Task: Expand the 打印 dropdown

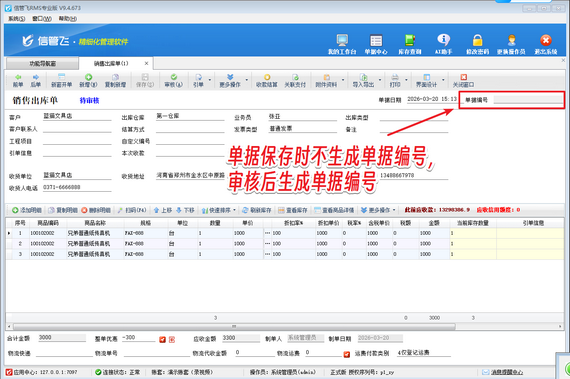Action: [406, 80]
